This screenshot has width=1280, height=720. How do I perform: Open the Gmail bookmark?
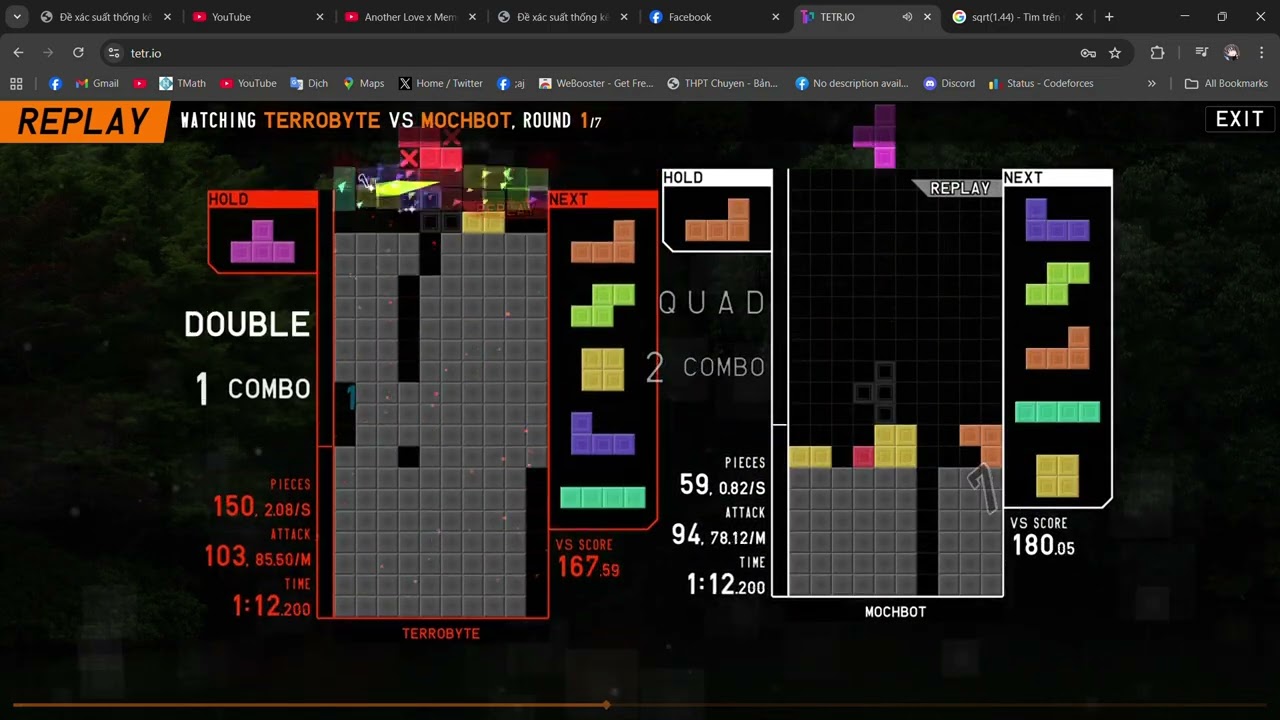click(97, 84)
